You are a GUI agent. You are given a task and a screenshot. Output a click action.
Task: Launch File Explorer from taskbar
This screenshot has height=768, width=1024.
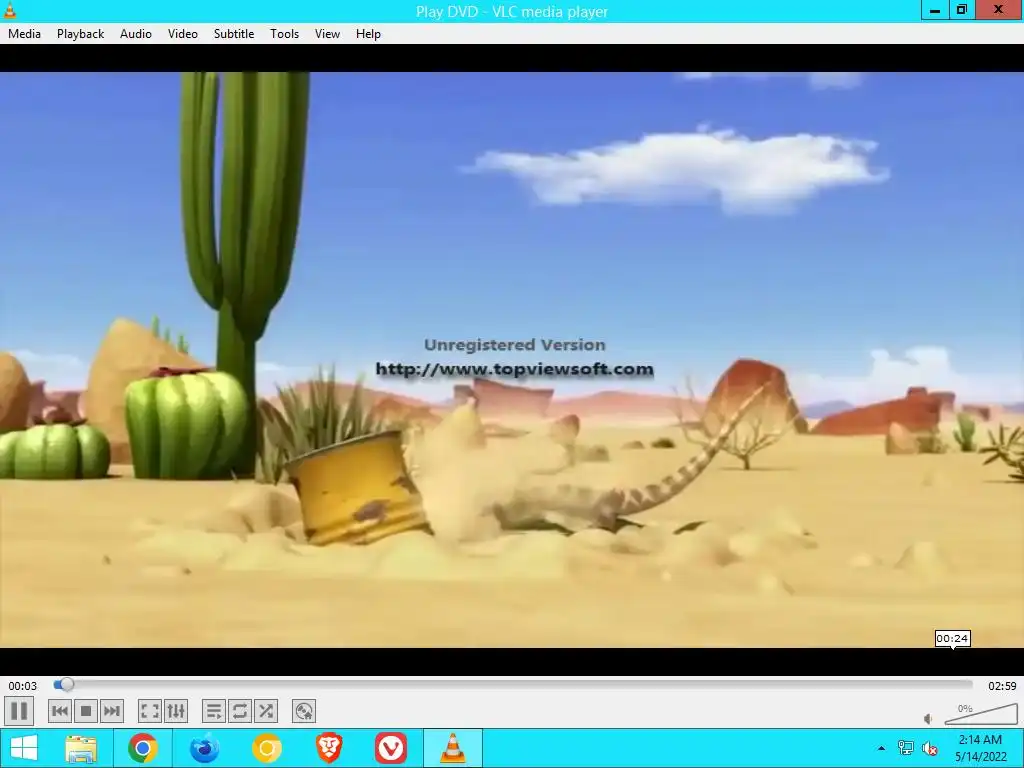81,748
